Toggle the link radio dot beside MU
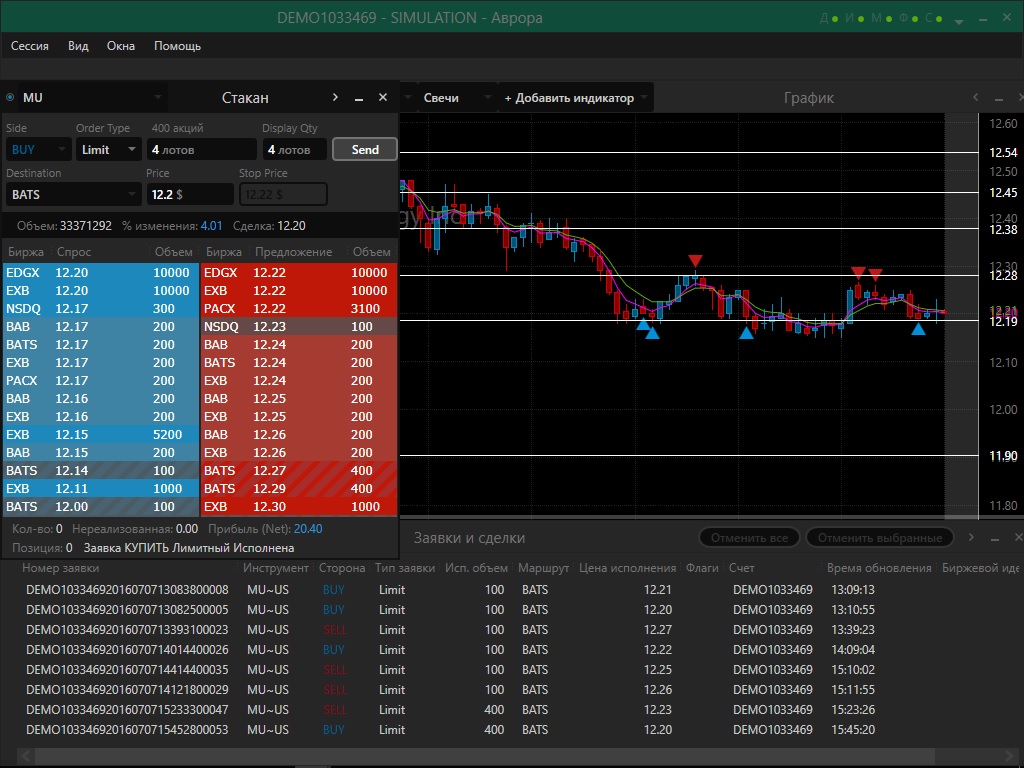The image size is (1024, 768). point(10,97)
